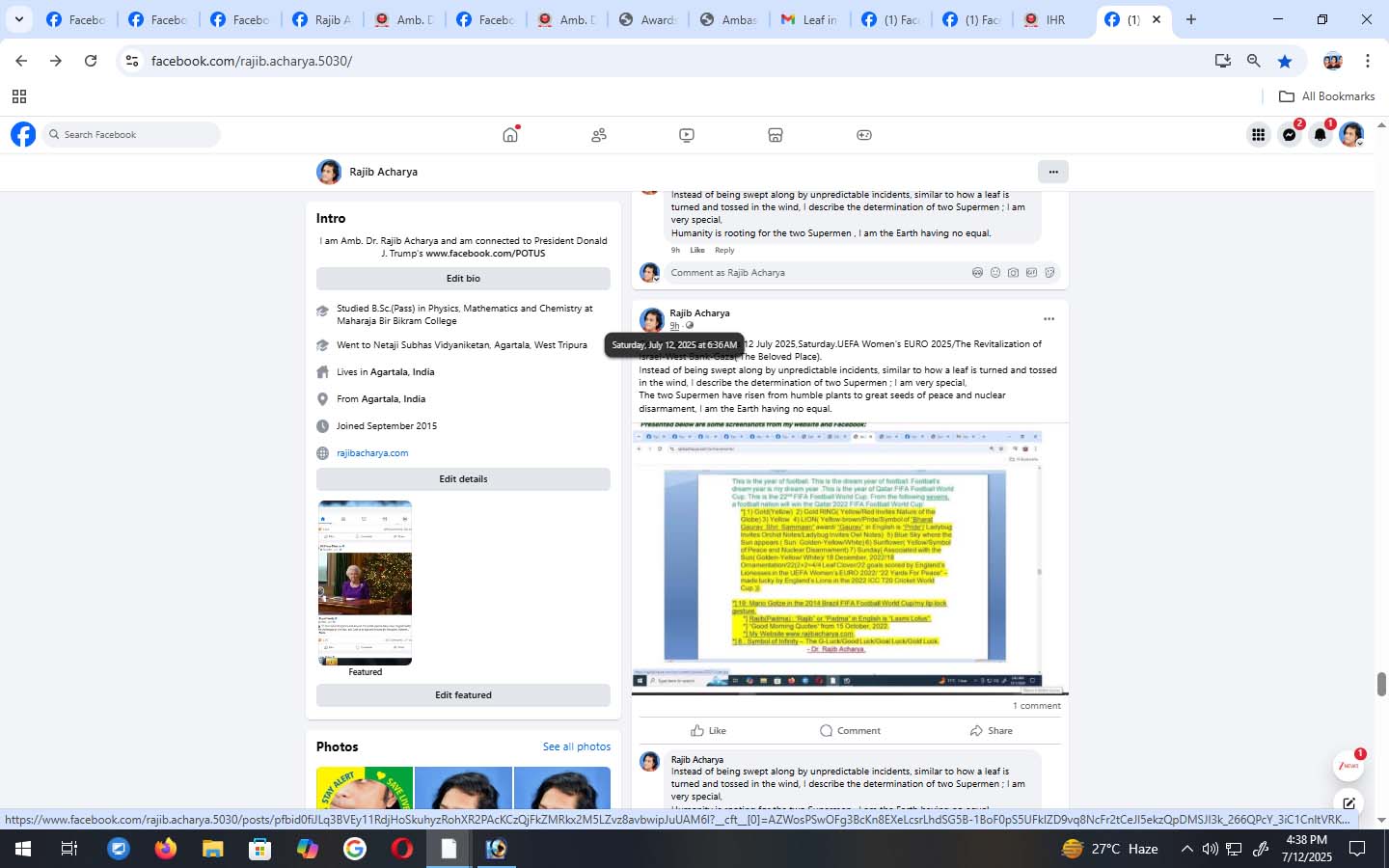Open Facebook Watch video icon
This screenshot has height=868, width=1389.
(x=687, y=135)
